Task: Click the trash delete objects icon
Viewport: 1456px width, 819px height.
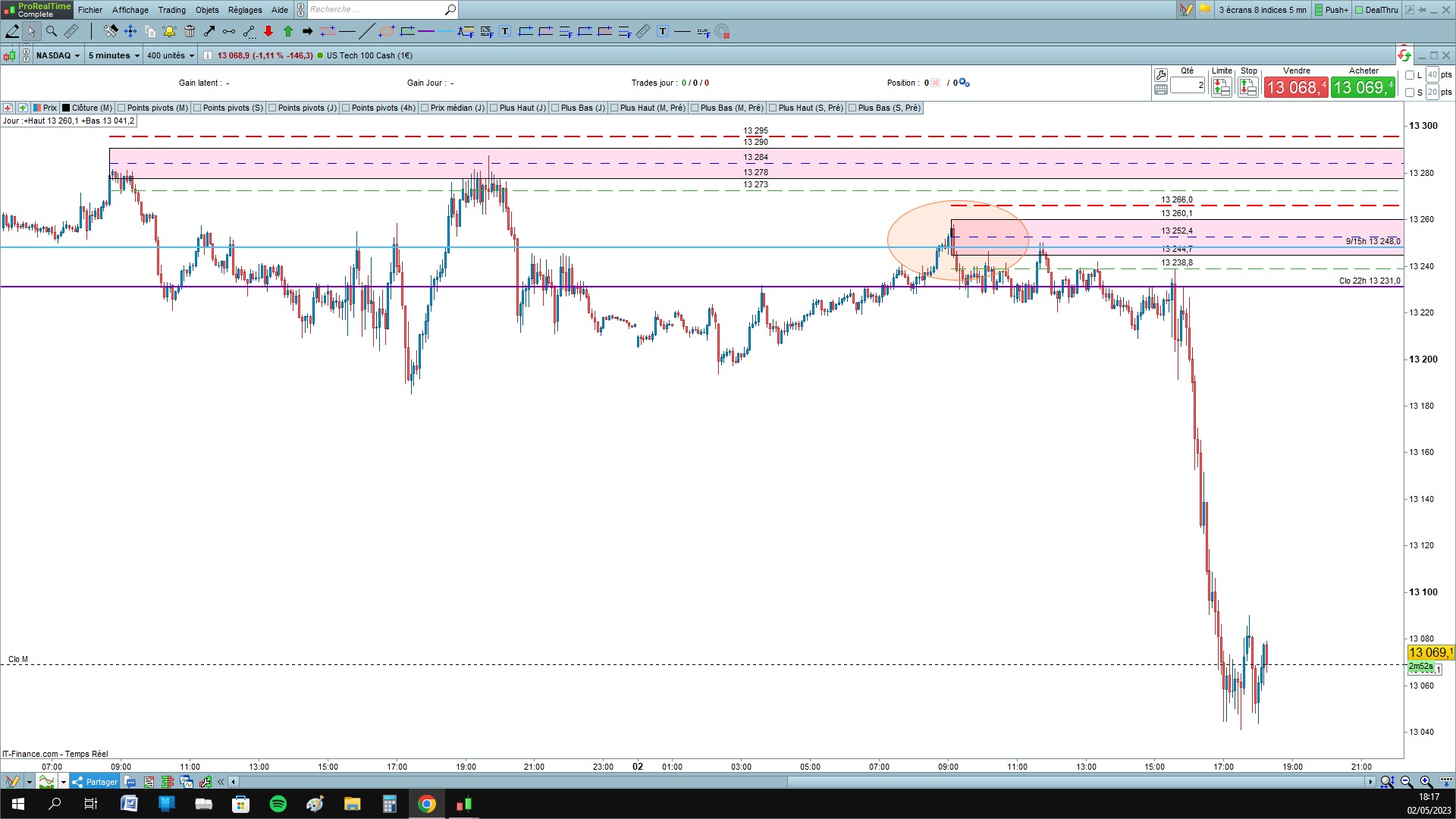Action: [x=190, y=31]
